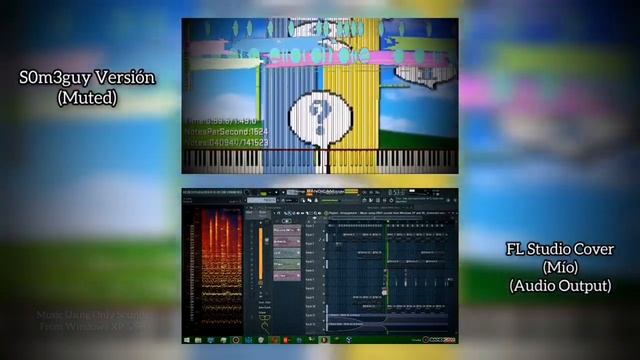This screenshot has height=360, width=640.
Task: Click the orange mixer master fader
Action: tap(261, 253)
